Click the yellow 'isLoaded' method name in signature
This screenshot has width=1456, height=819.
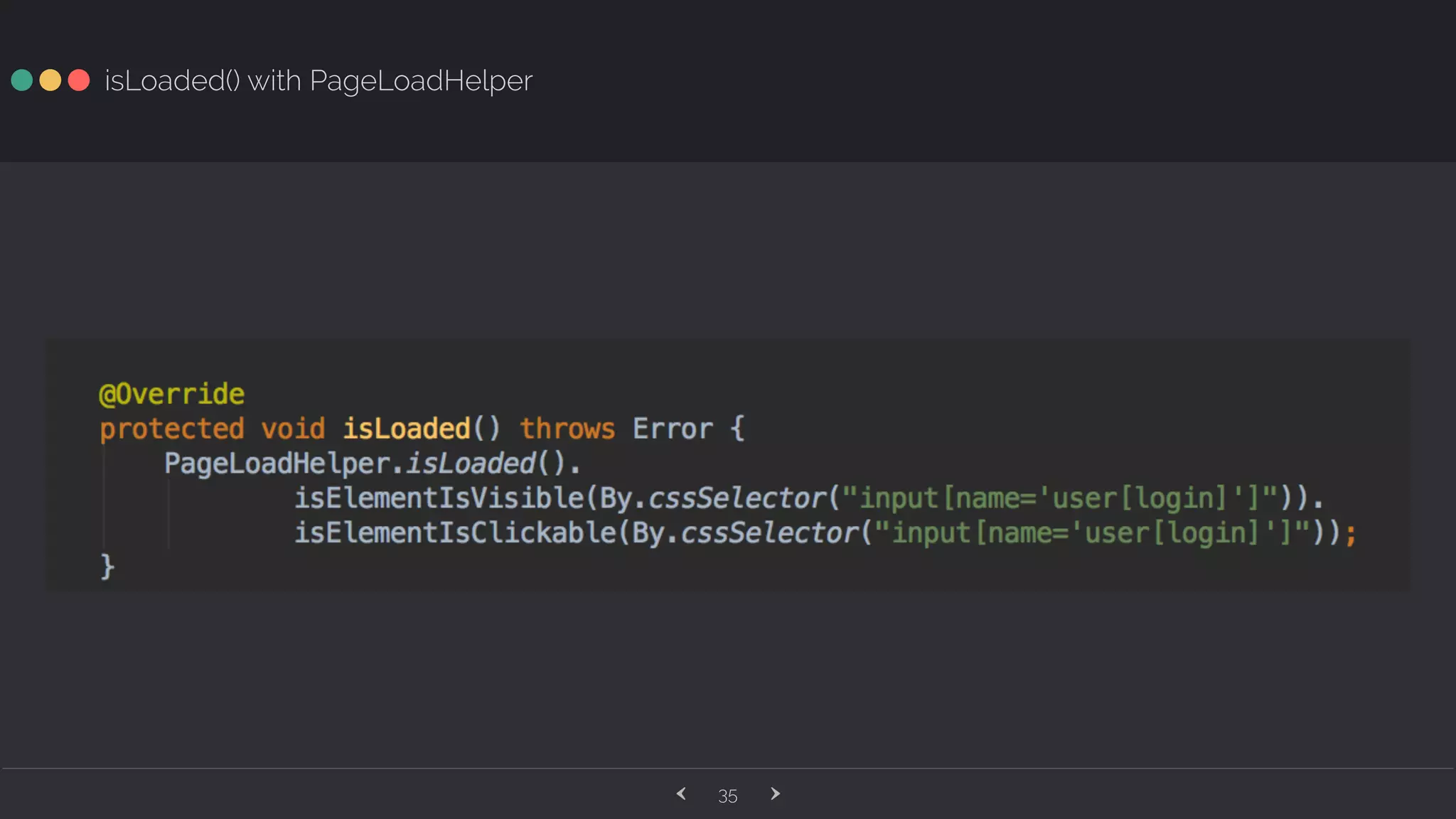click(x=407, y=429)
